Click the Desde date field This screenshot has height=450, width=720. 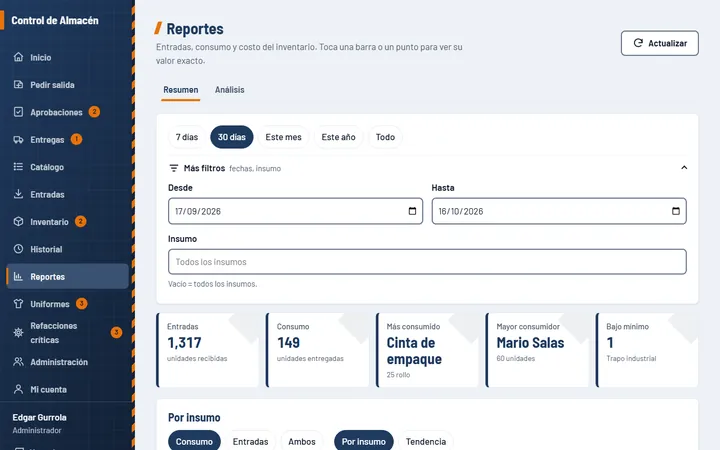(295, 211)
